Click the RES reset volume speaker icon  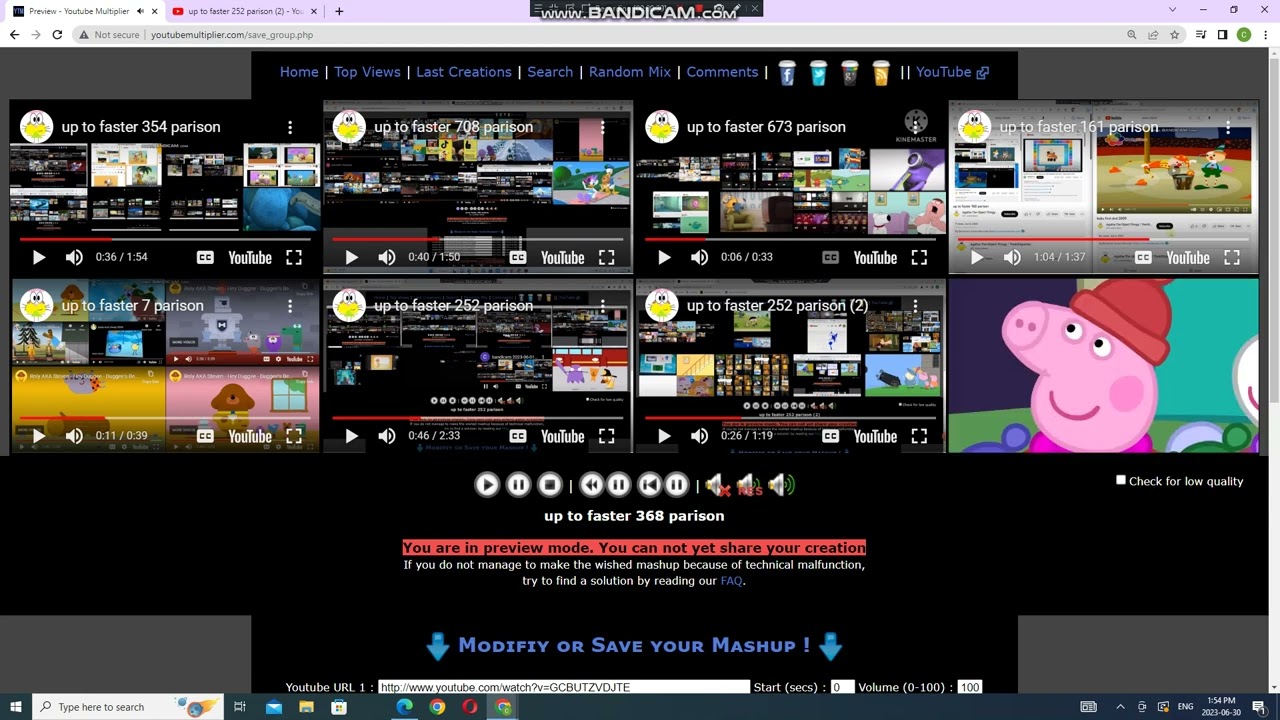(749, 486)
